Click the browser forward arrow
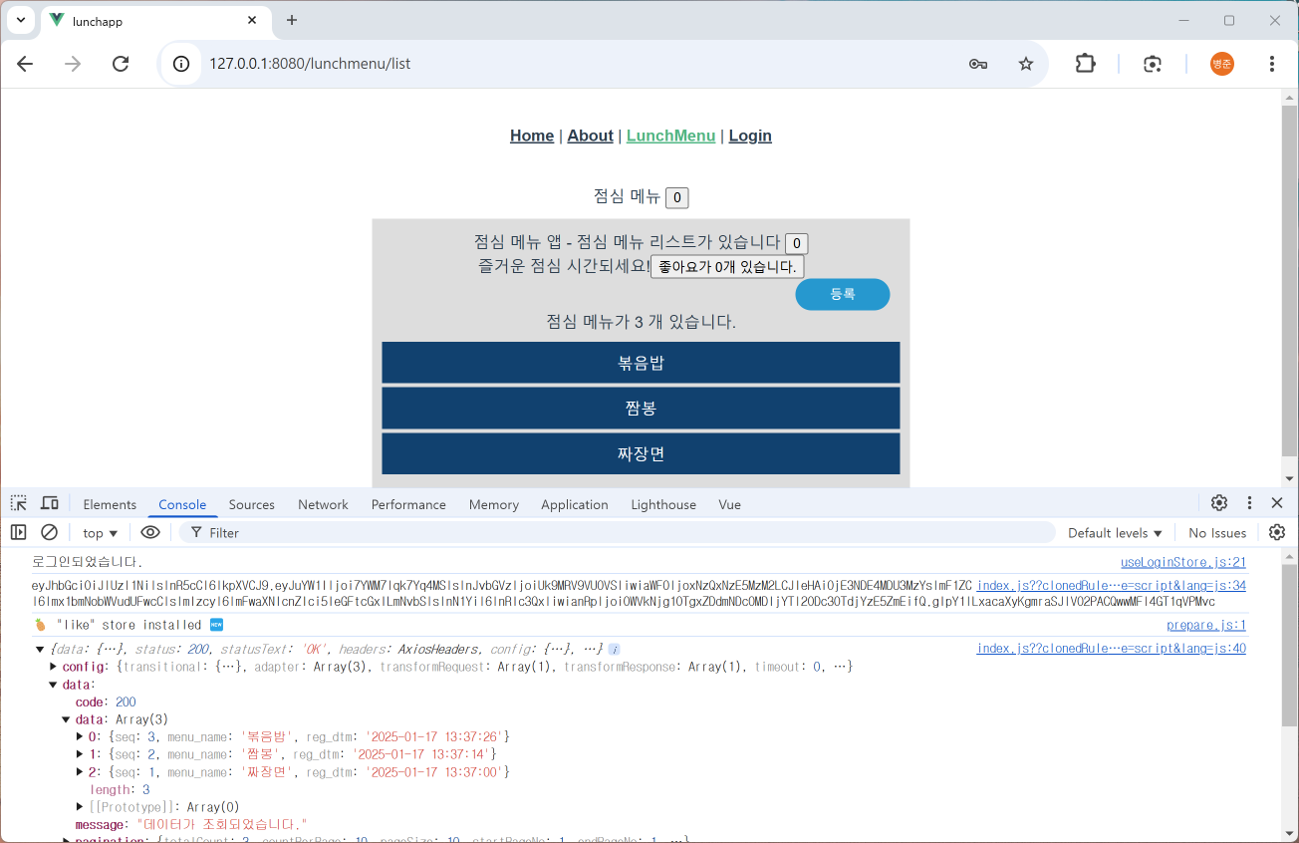 coord(73,64)
